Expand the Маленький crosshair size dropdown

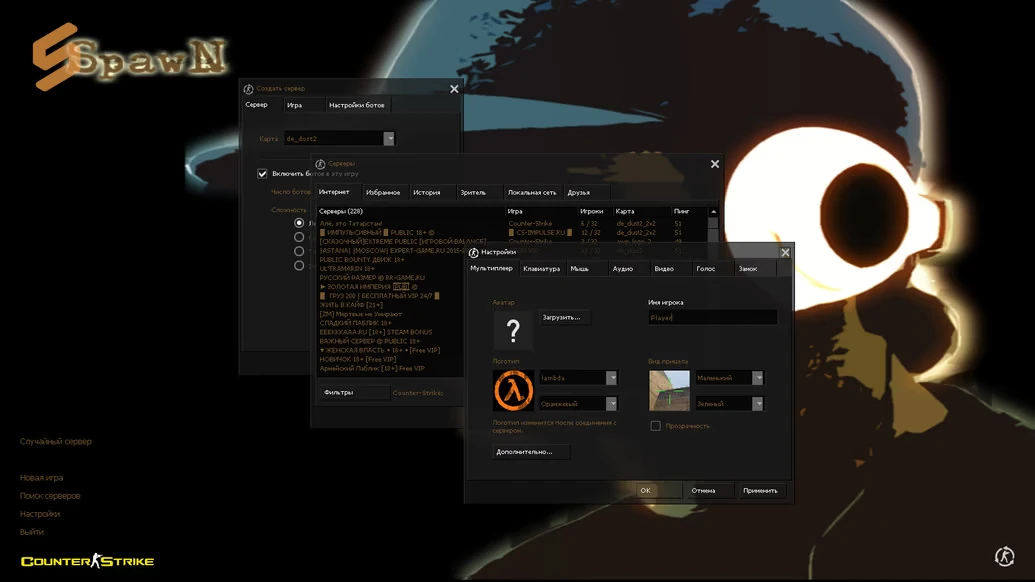point(757,378)
